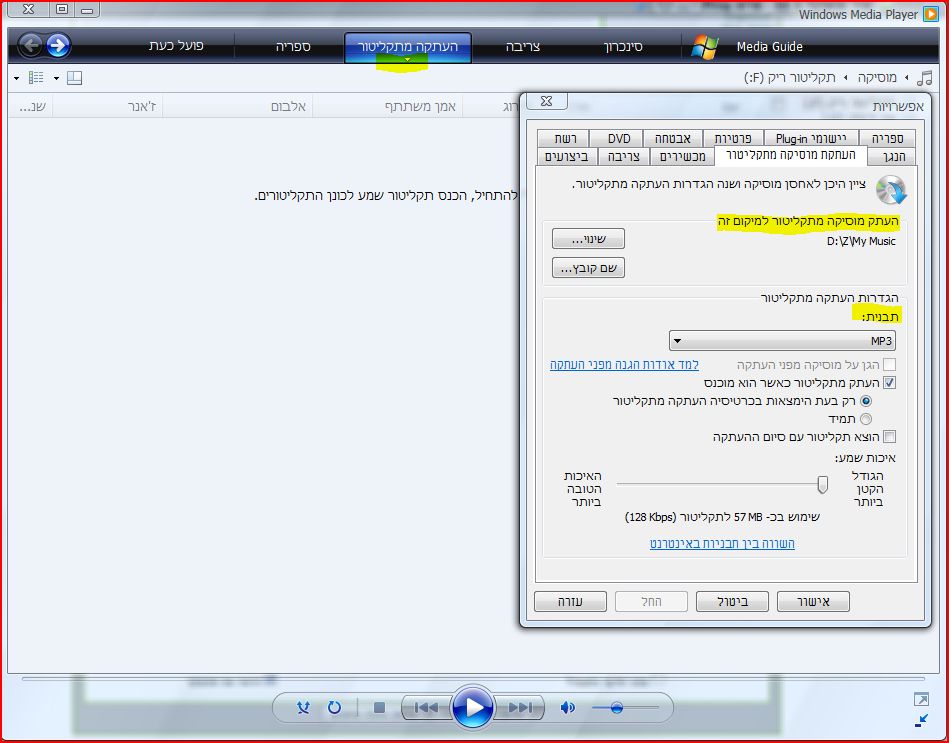
Task: Open the layout options dropdown arrow
Action: (x=56, y=78)
